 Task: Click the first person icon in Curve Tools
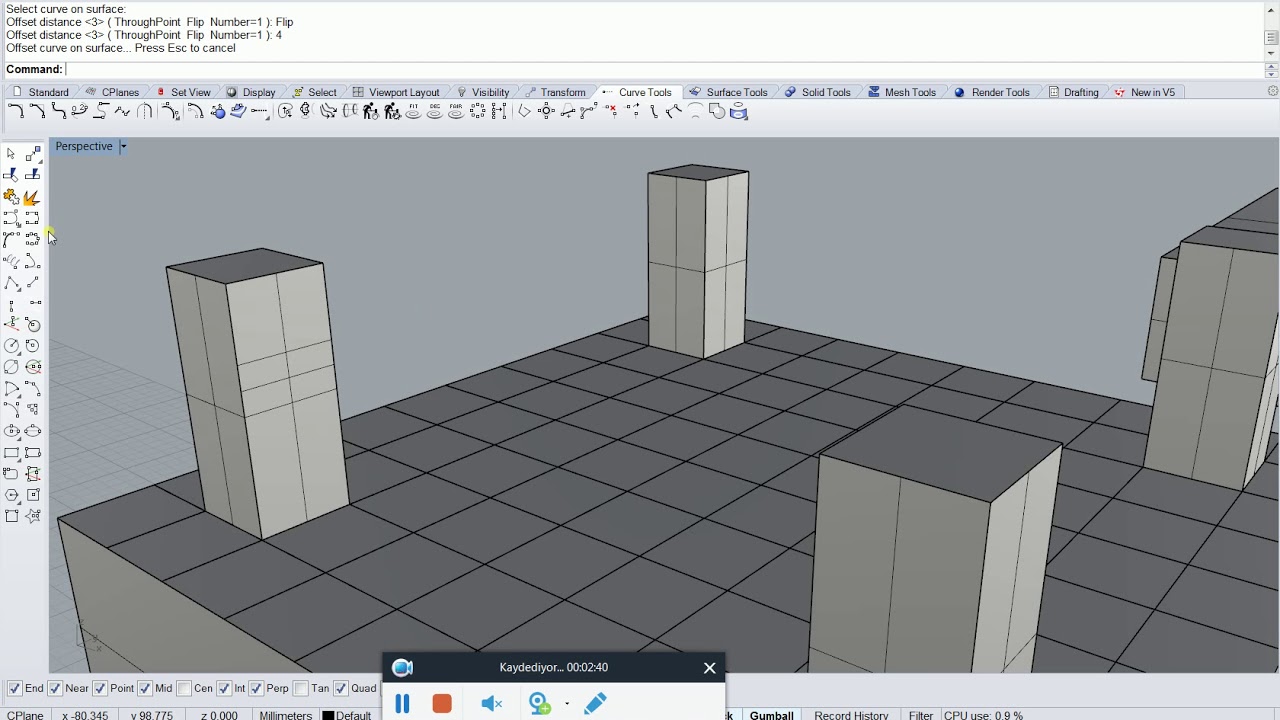point(371,112)
